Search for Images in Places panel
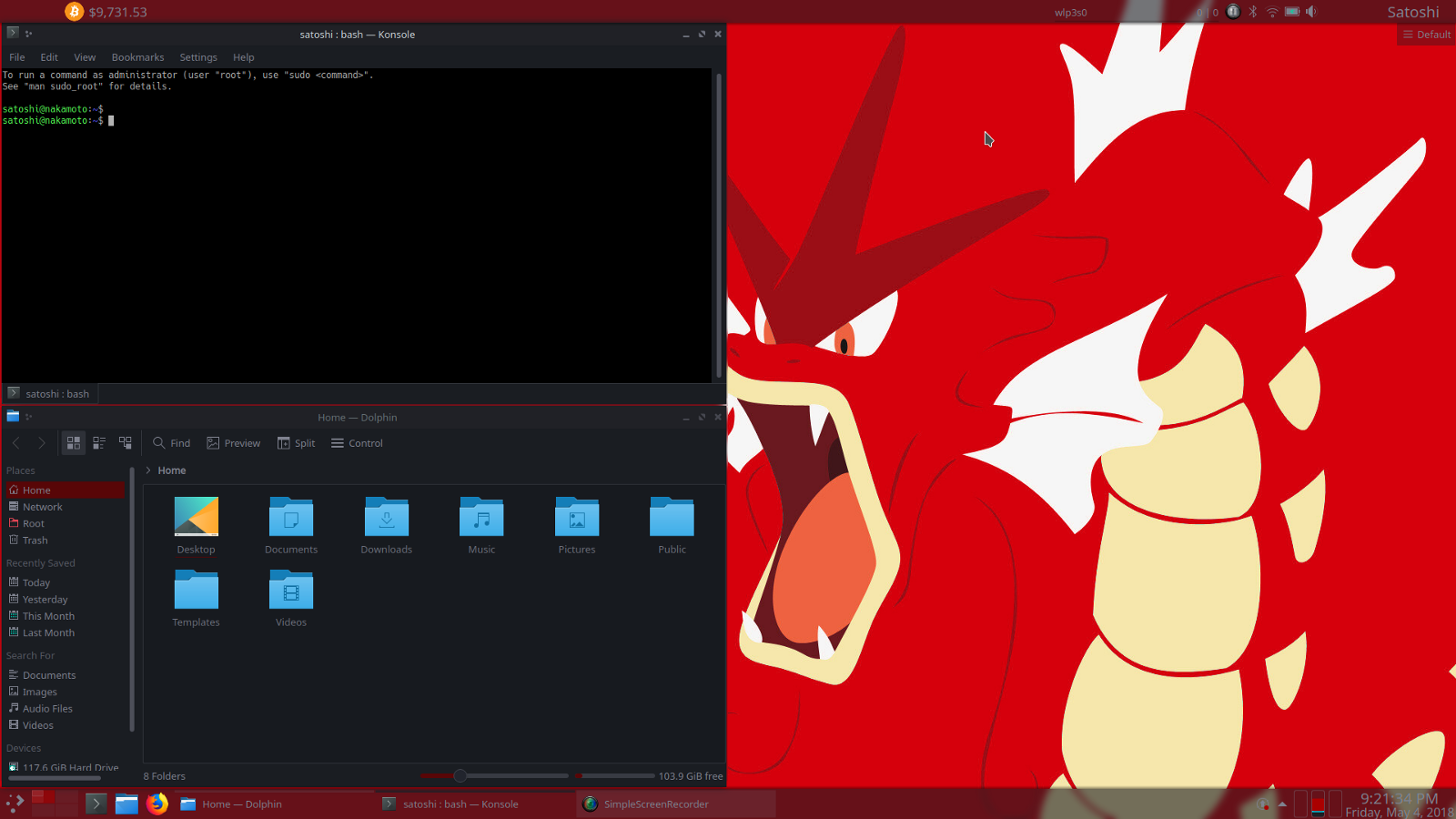 [66, 693]
